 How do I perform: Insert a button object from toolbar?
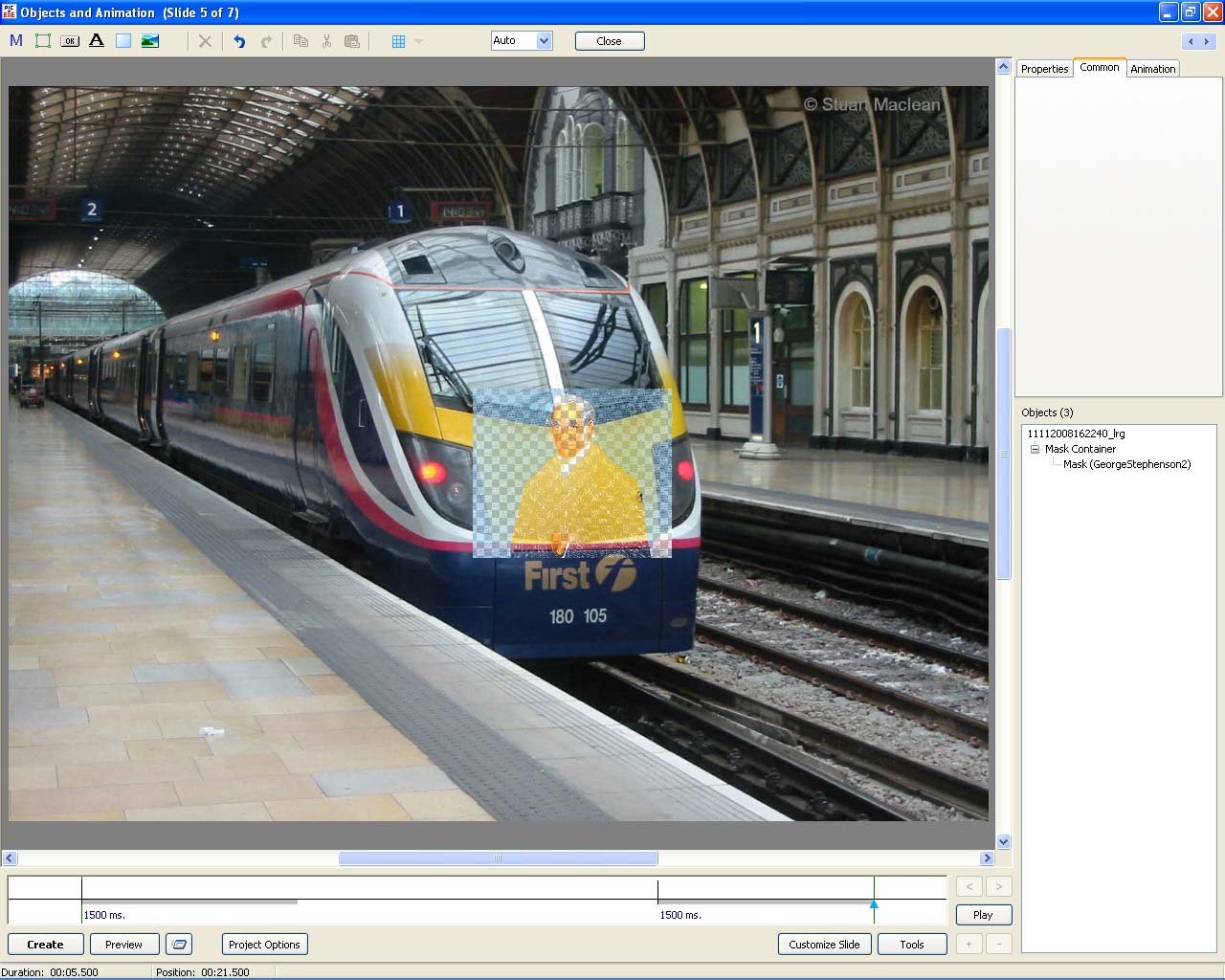[70, 41]
